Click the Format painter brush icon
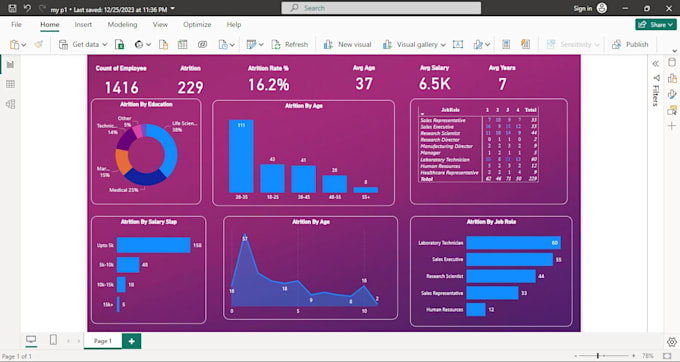 click(x=39, y=44)
